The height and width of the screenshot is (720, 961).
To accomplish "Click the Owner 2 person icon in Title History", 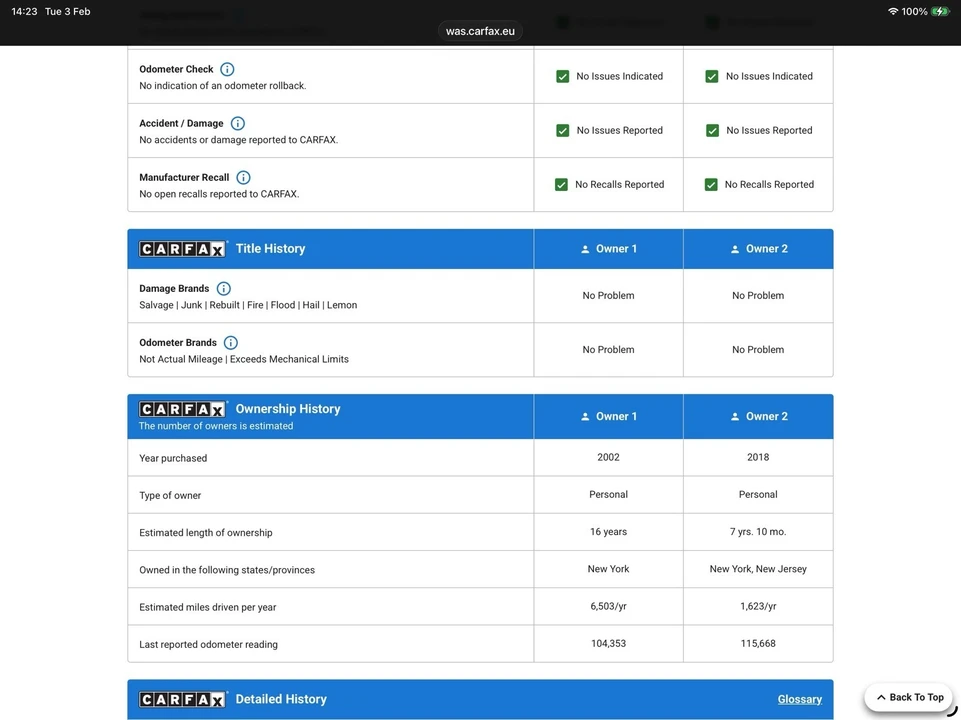I will (735, 249).
